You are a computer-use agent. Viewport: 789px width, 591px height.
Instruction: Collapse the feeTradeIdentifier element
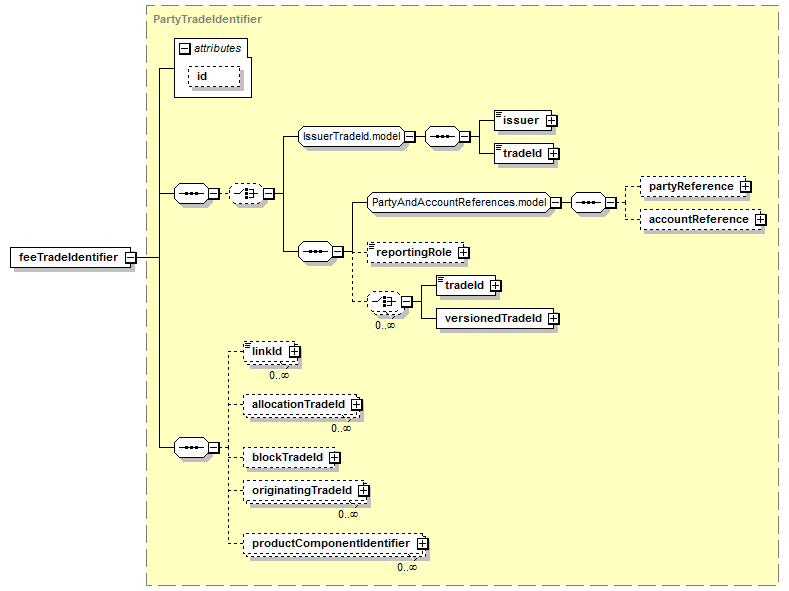(x=130, y=258)
